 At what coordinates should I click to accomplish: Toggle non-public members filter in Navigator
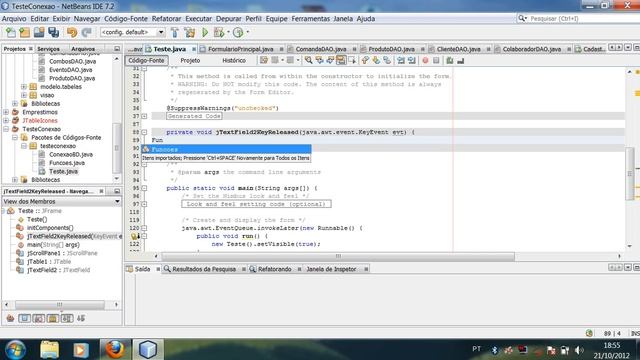point(53,318)
